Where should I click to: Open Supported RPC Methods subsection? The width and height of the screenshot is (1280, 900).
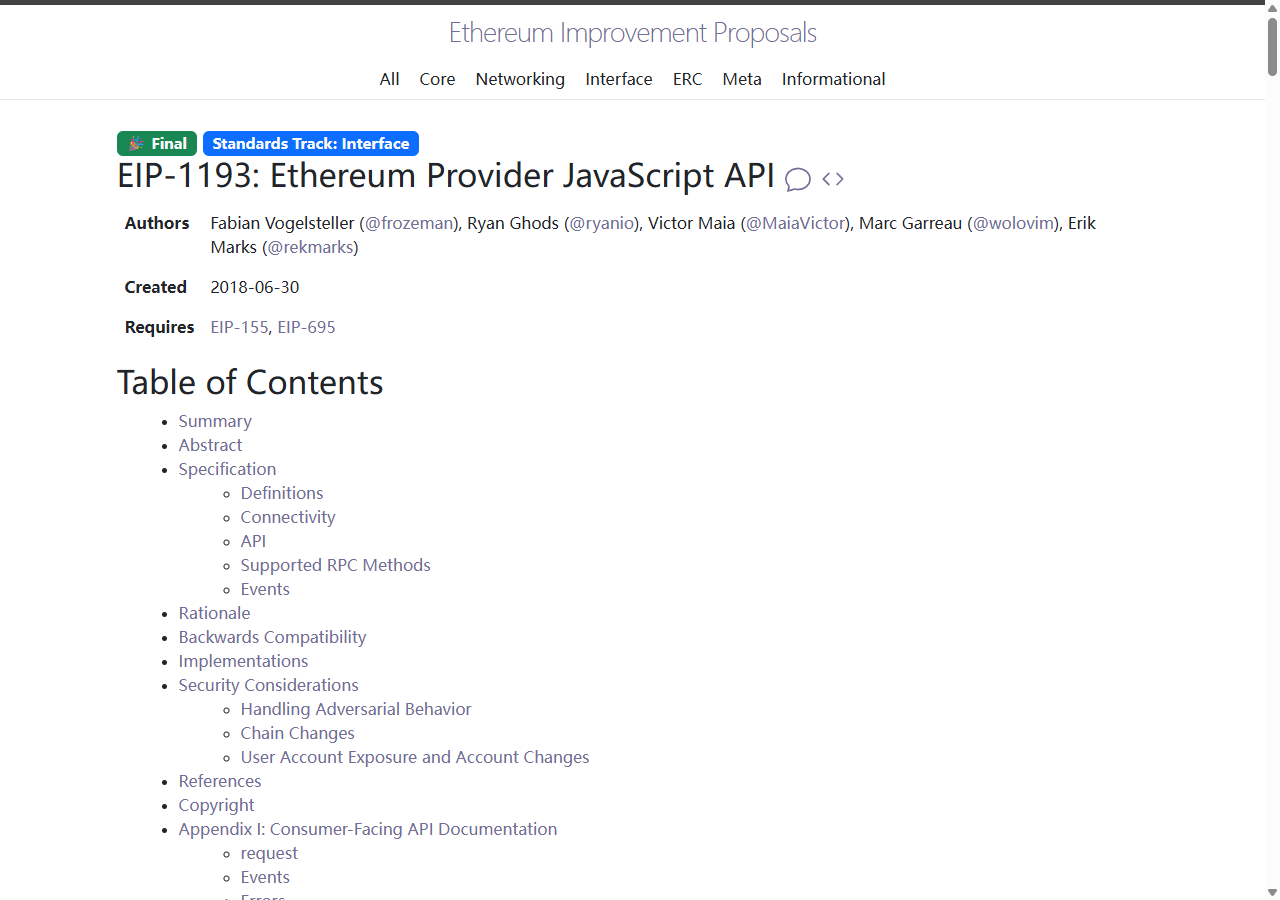(x=336, y=565)
